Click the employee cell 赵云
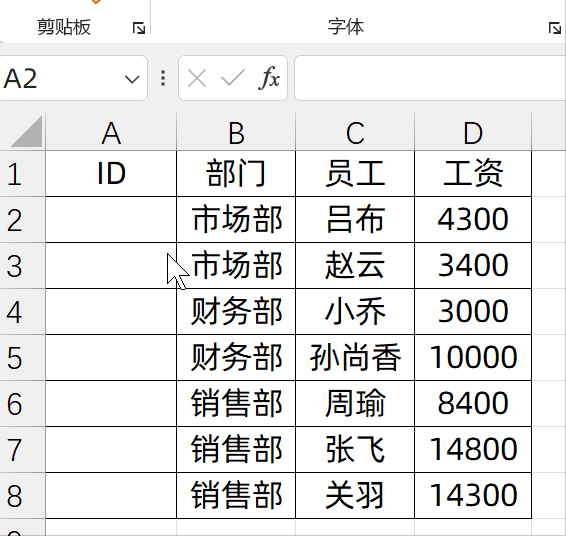The height and width of the screenshot is (536, 566). [355, 265]
